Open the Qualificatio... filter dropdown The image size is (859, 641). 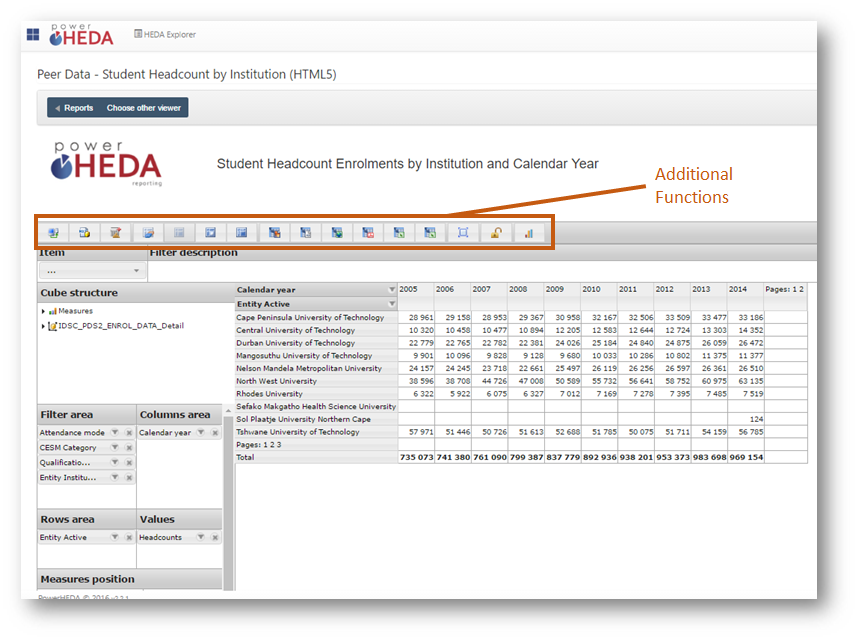pyautogui.click(x=115, y=462)
